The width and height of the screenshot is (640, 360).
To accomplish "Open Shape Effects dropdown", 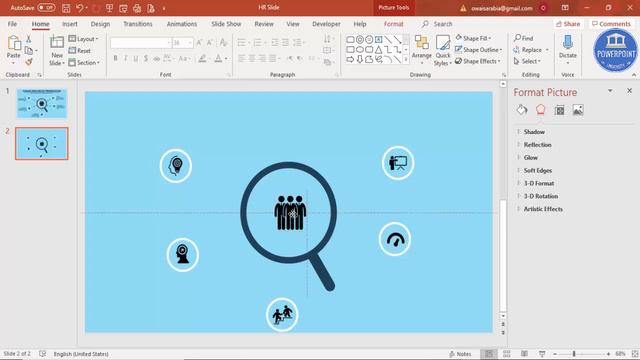I will pos(478,61).
